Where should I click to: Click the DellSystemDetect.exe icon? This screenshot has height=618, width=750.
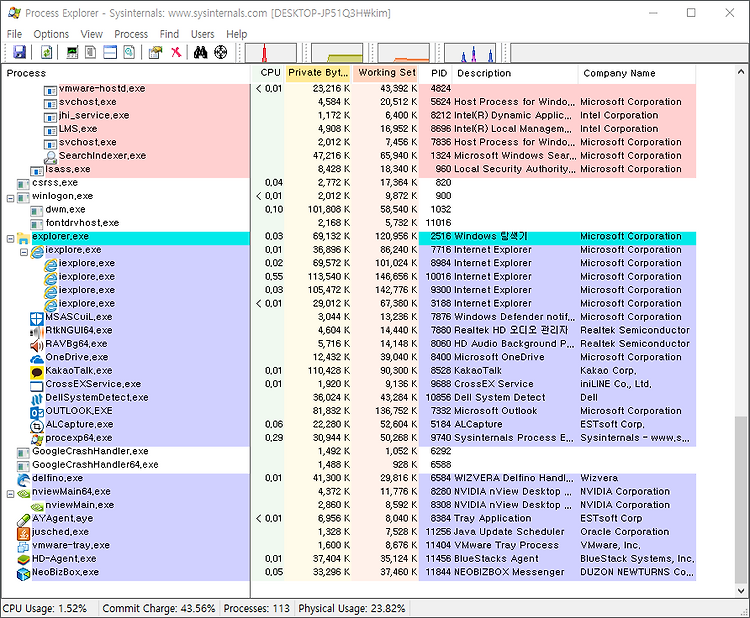coord(37,398)
